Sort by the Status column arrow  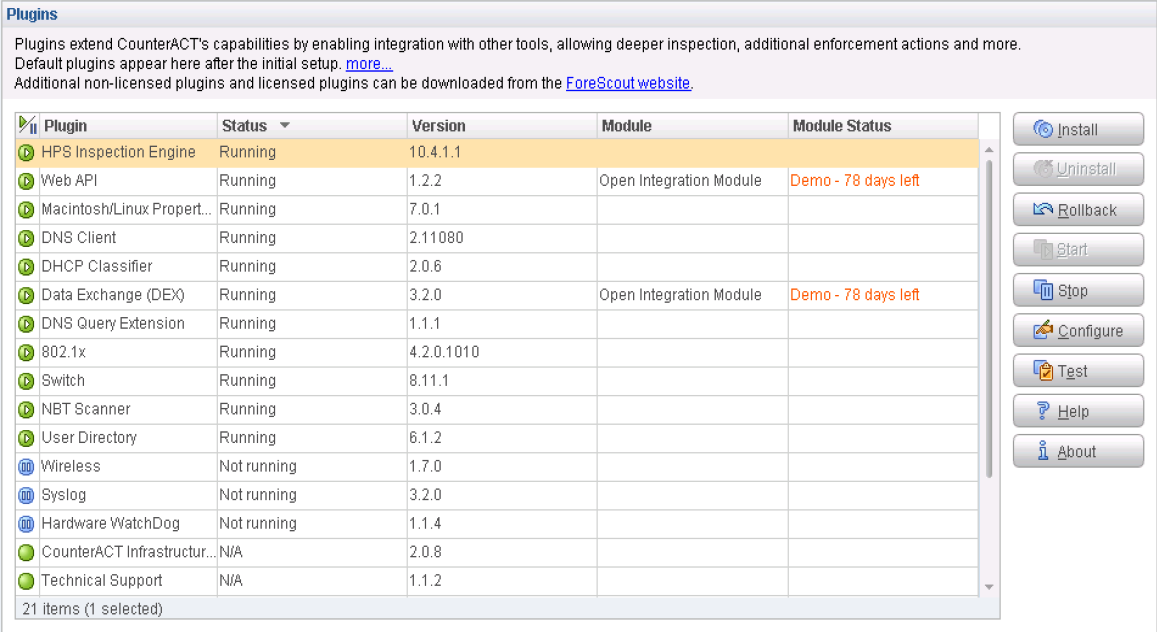pyautogui.click(x=284, y=126)
